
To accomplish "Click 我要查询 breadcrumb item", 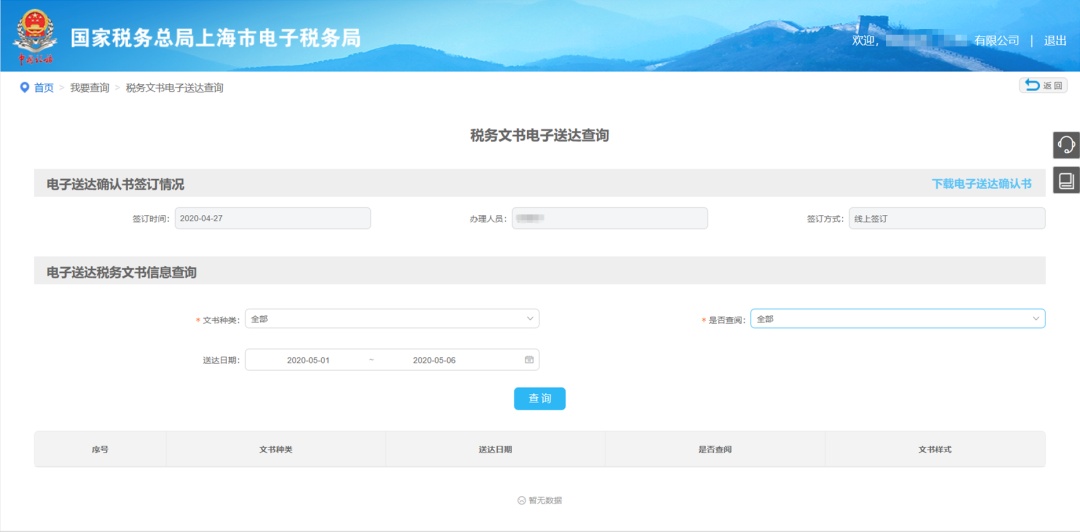I will [90, 88].
